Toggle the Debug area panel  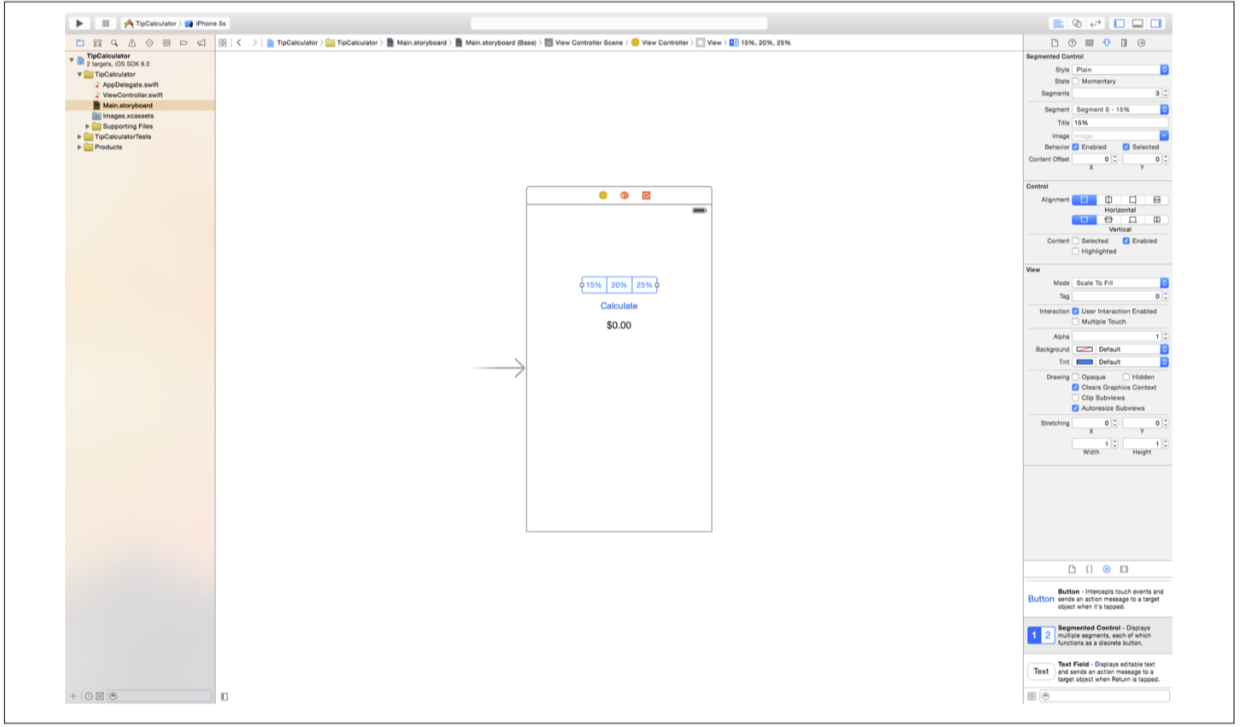pyautogui.click(x=1137, y=23)
